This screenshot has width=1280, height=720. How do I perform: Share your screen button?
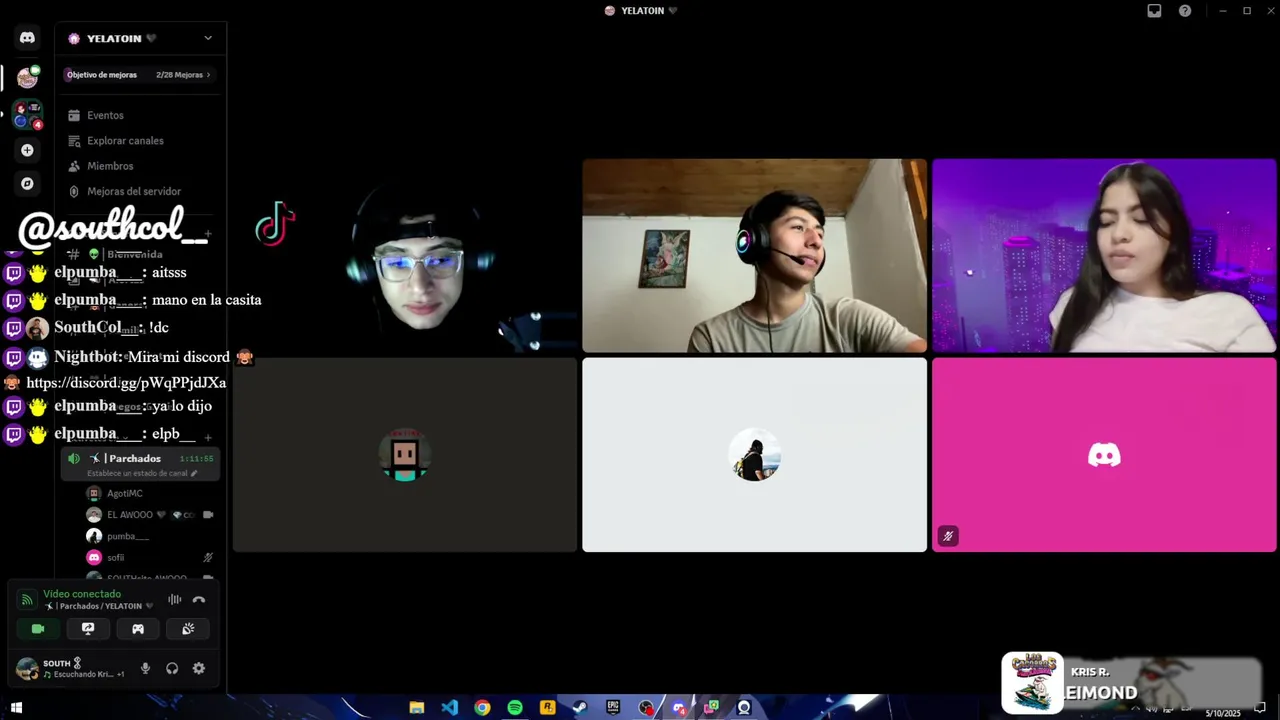point(88,629)
